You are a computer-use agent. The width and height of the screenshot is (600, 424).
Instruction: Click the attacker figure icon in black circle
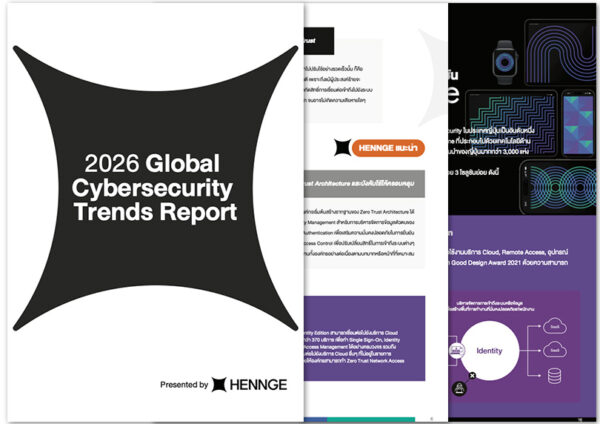459,389
